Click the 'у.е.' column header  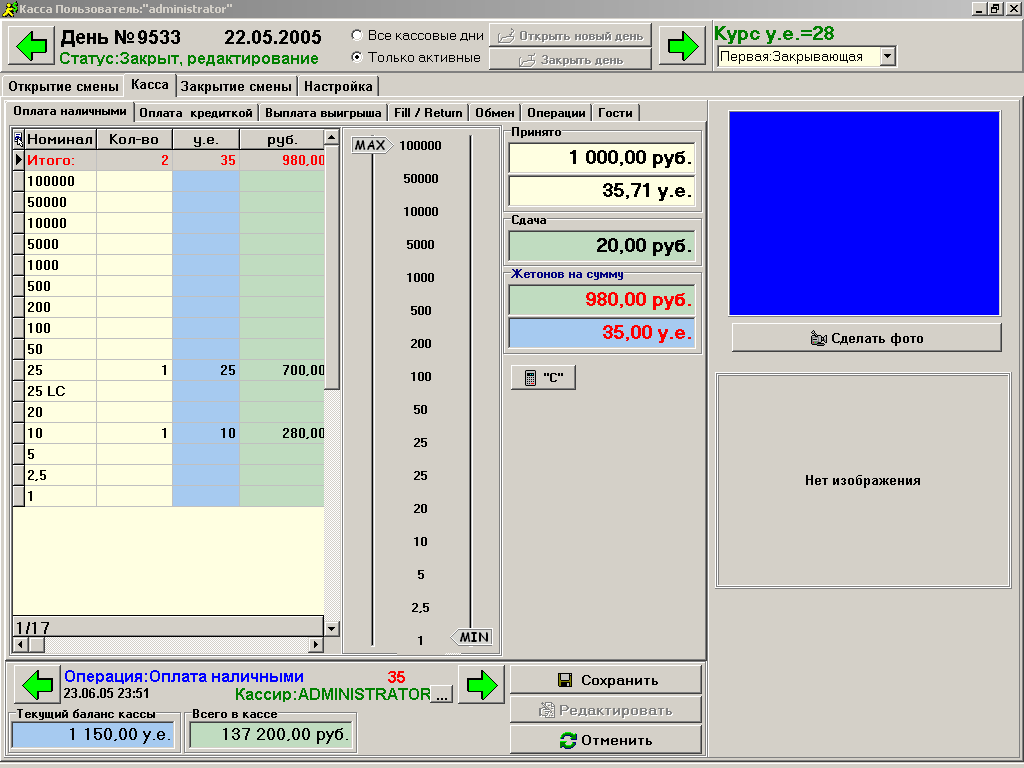tap(206, 139)
